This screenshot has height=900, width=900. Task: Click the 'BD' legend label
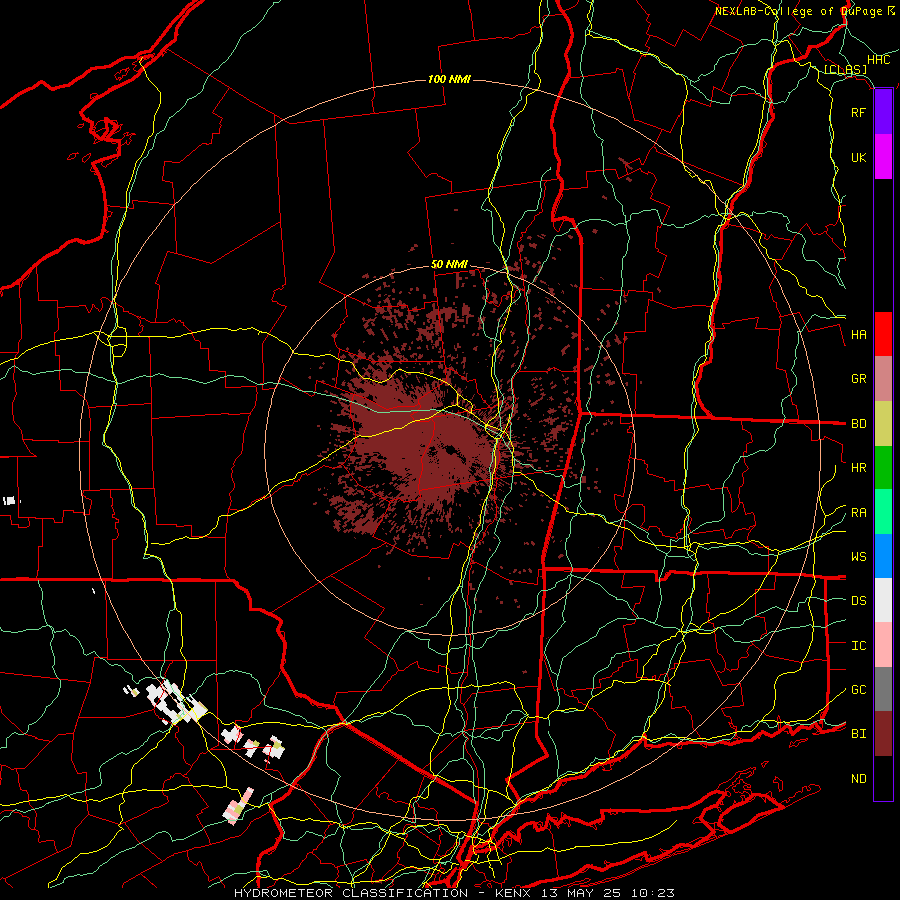pos(858,424)
